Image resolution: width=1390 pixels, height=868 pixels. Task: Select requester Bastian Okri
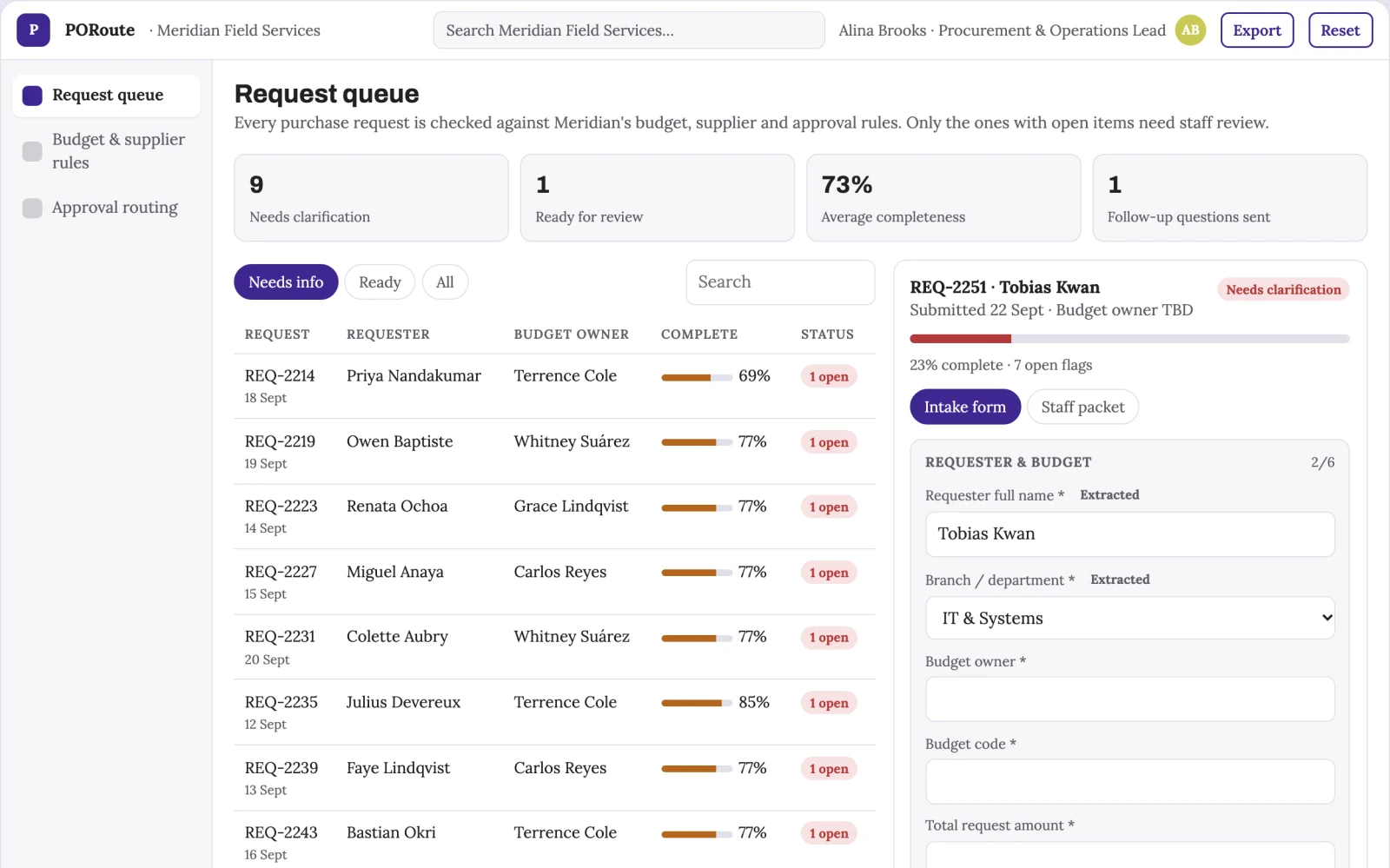[391, 832]
